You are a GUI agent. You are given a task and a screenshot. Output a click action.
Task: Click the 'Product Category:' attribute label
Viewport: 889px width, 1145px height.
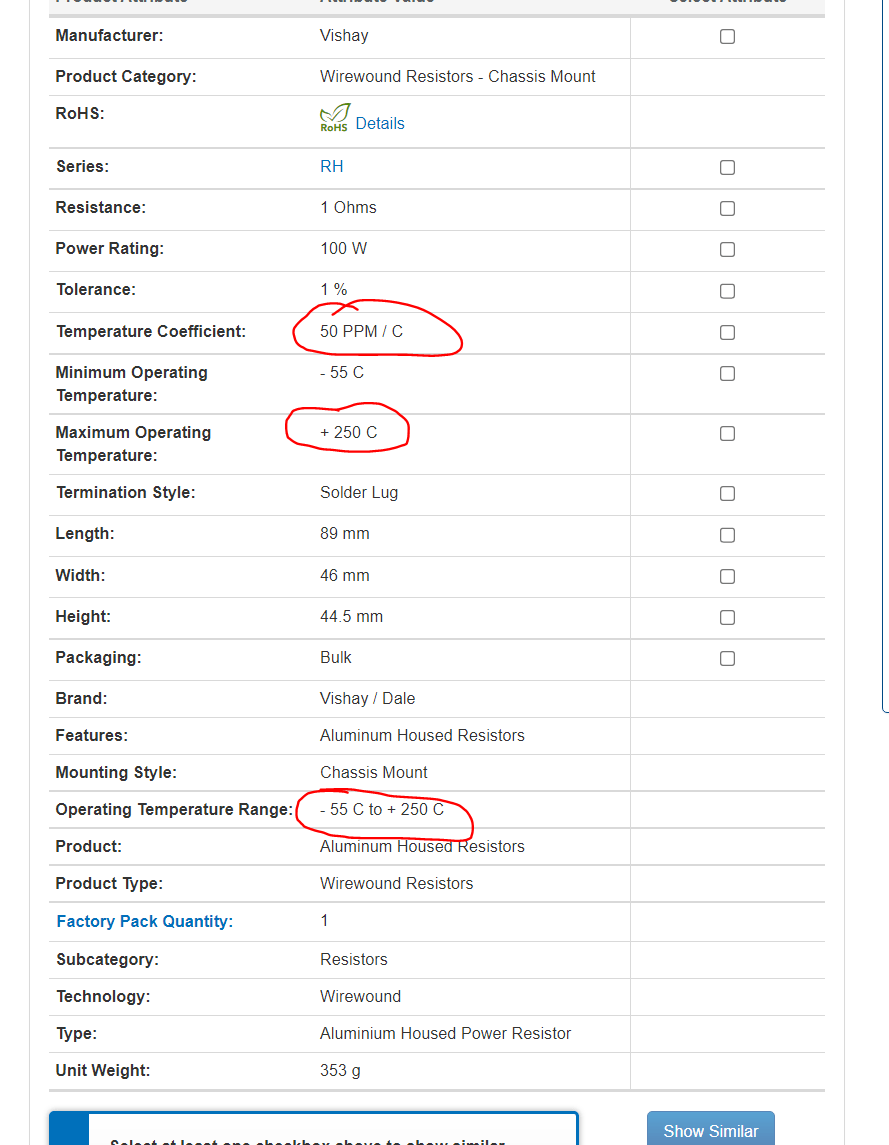tap(126, 77)
